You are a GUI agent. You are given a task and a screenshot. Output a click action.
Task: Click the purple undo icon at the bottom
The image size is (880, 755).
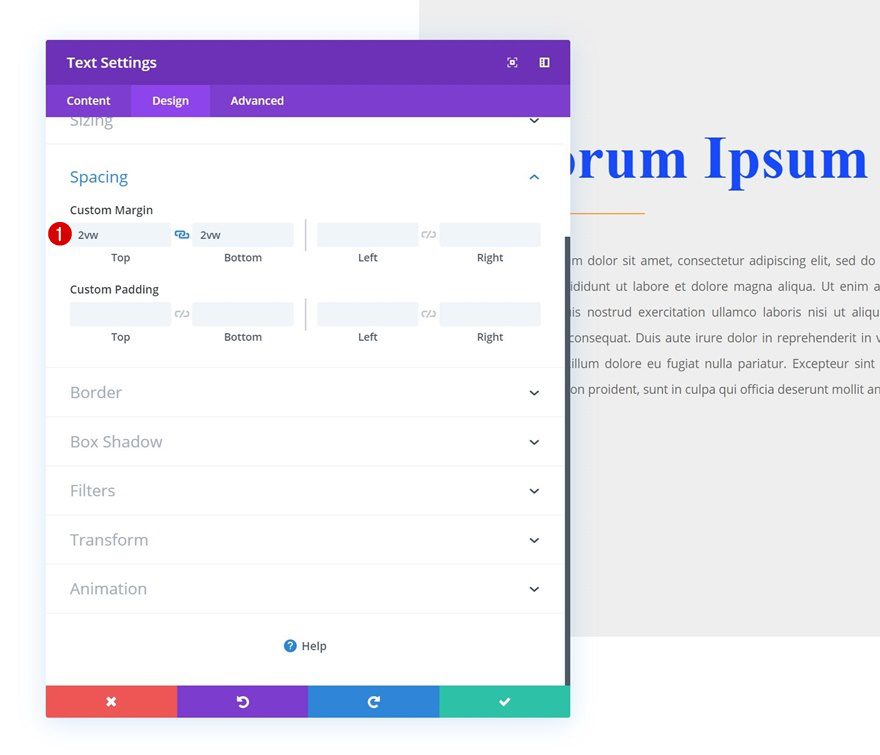click(x=242, y=701)
